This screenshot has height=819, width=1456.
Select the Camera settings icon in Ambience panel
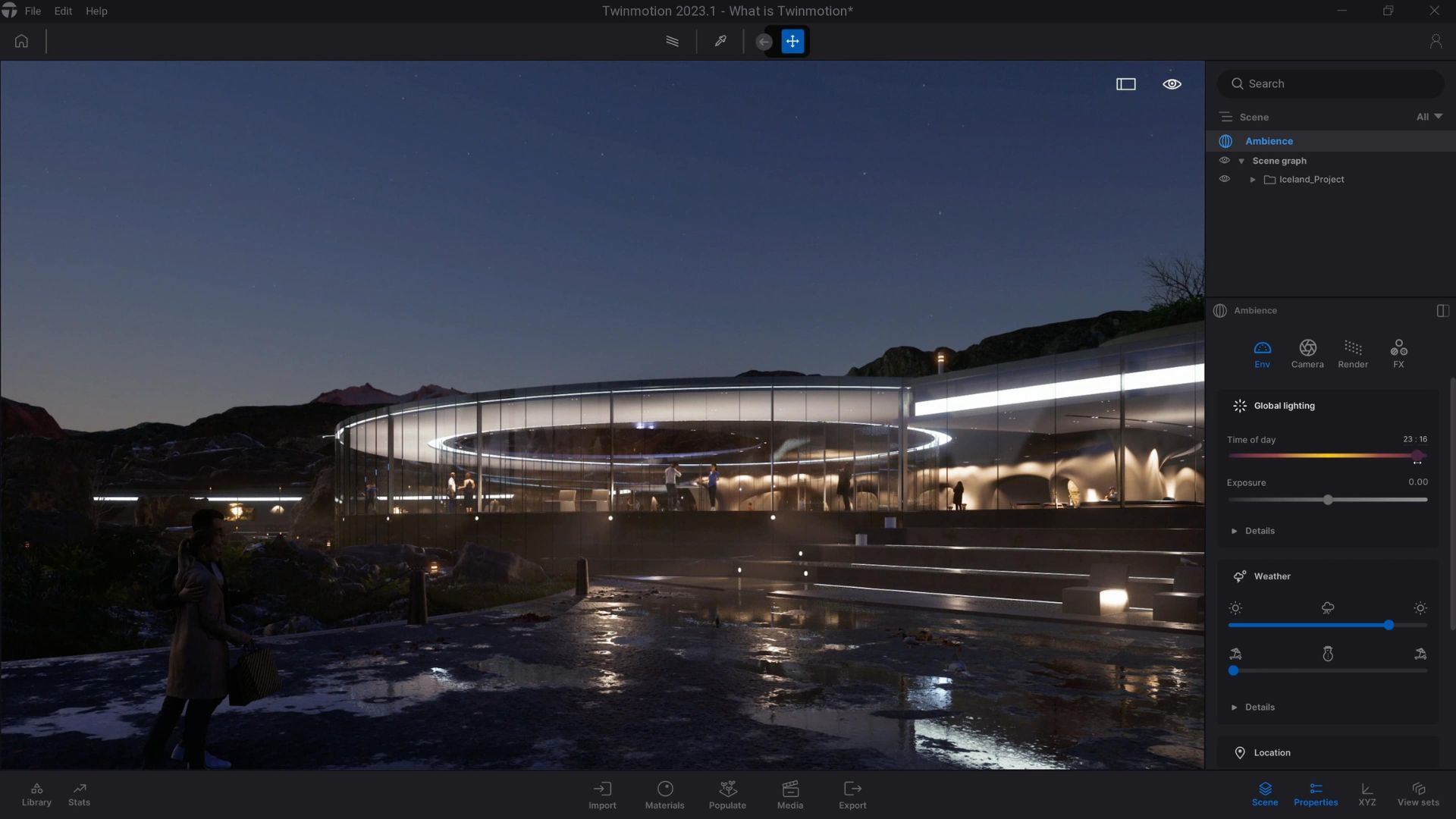(x=1307, y=353)
